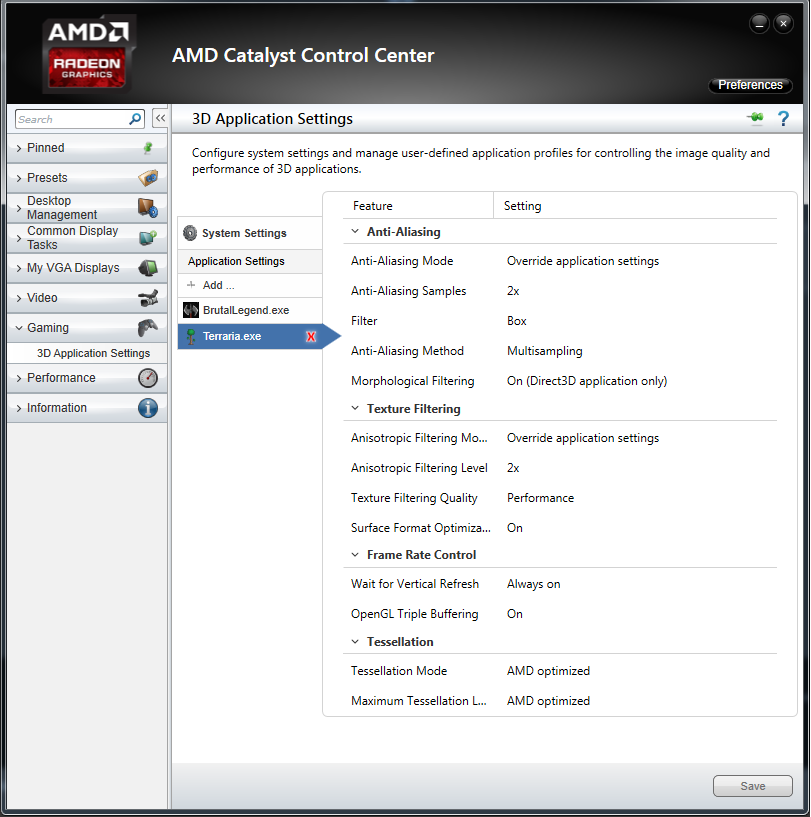The width and height of the screenshot is (811, 817).
Task: Collapse the Frame Rate Control group chevron
Action: tap(355, 555)
